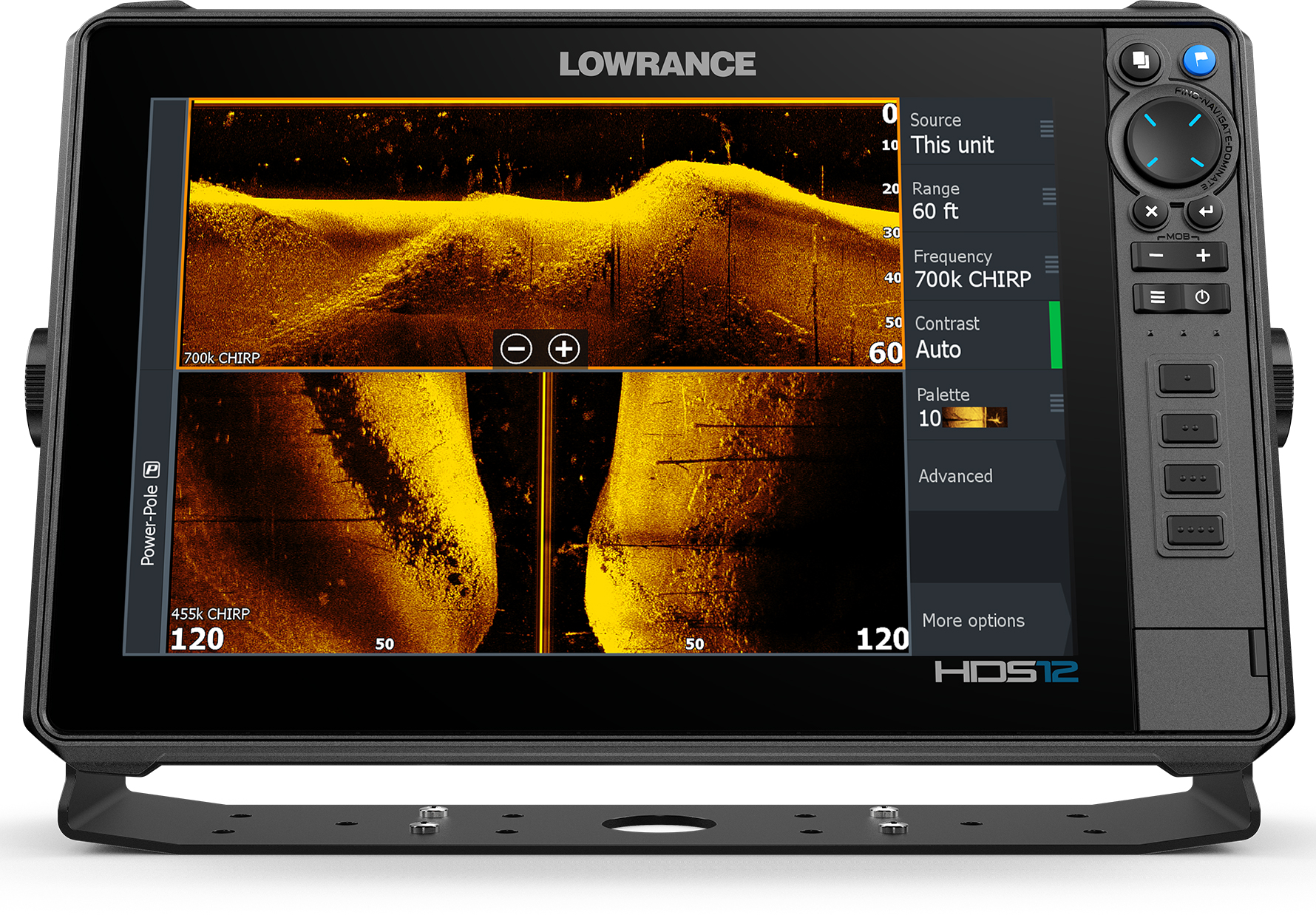Tap on-screen zoom in plus circle
Screen dimensions: 1316x915
(x=564, y=349)
